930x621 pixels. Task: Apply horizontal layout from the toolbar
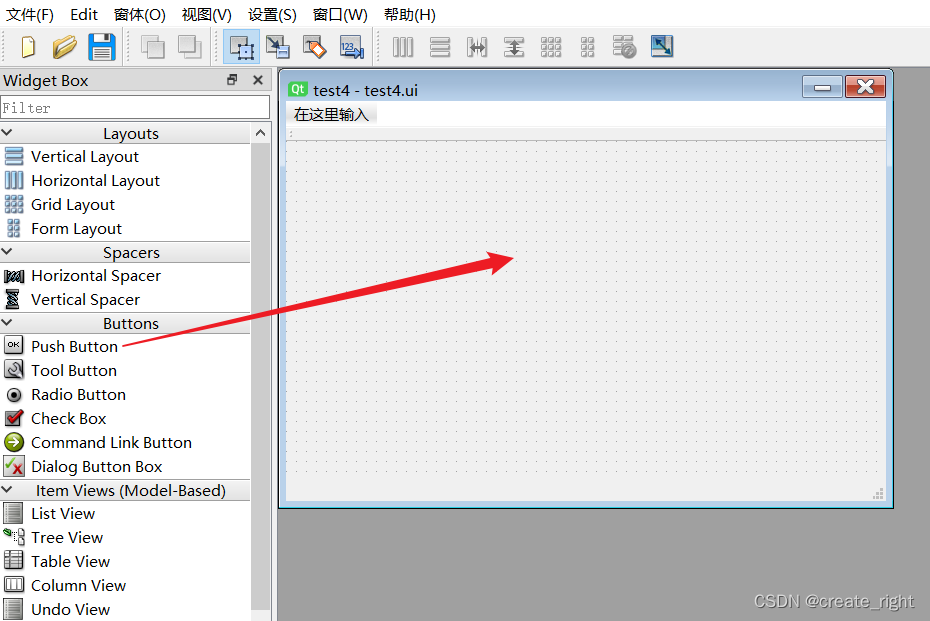(403, 47)
